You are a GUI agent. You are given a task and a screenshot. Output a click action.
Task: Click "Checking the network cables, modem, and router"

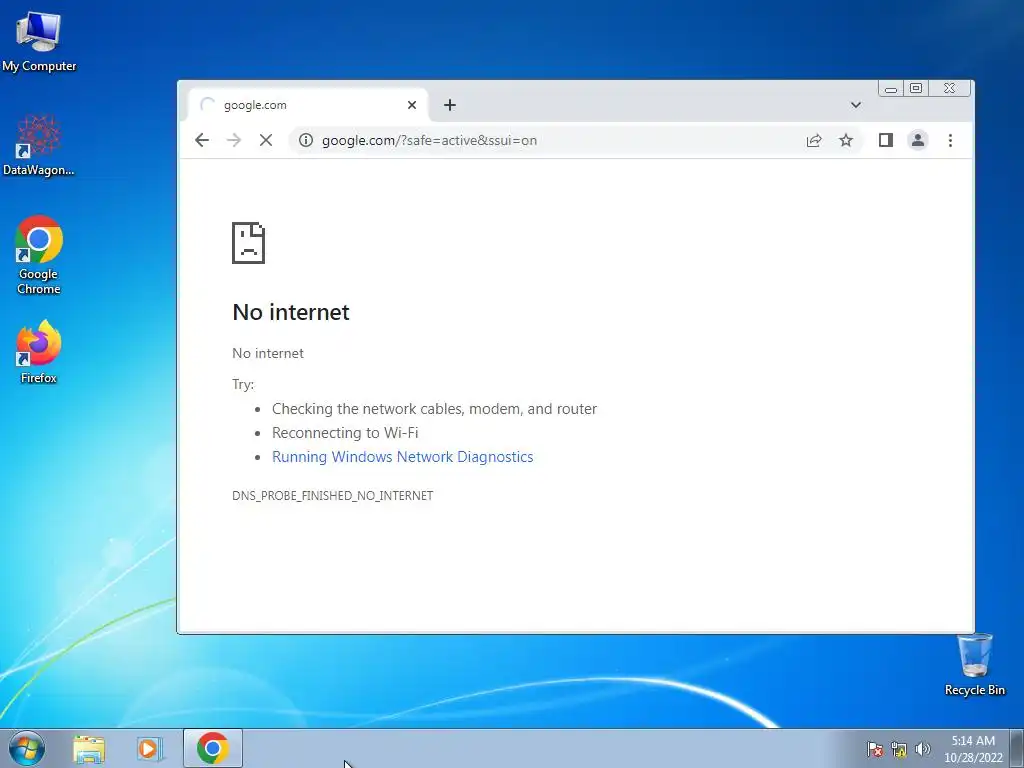pyautogui.click(x=434, y=409)
